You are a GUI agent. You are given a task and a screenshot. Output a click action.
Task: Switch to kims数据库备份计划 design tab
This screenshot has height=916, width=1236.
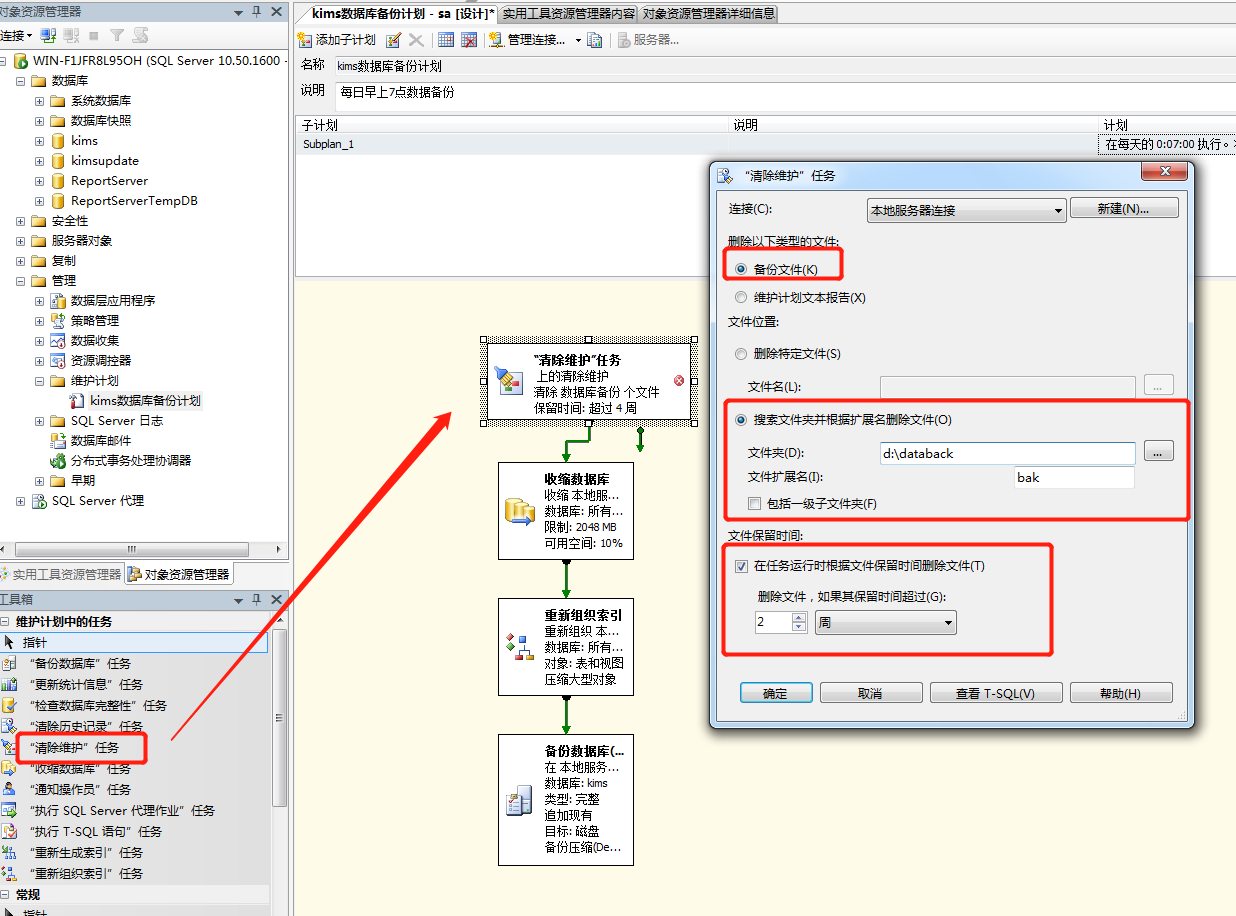click(x=404, y=13)
